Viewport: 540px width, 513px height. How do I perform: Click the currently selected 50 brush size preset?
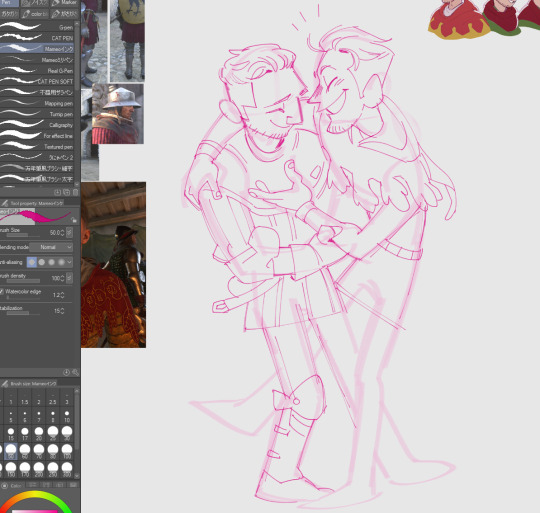(x=11, y=451)
